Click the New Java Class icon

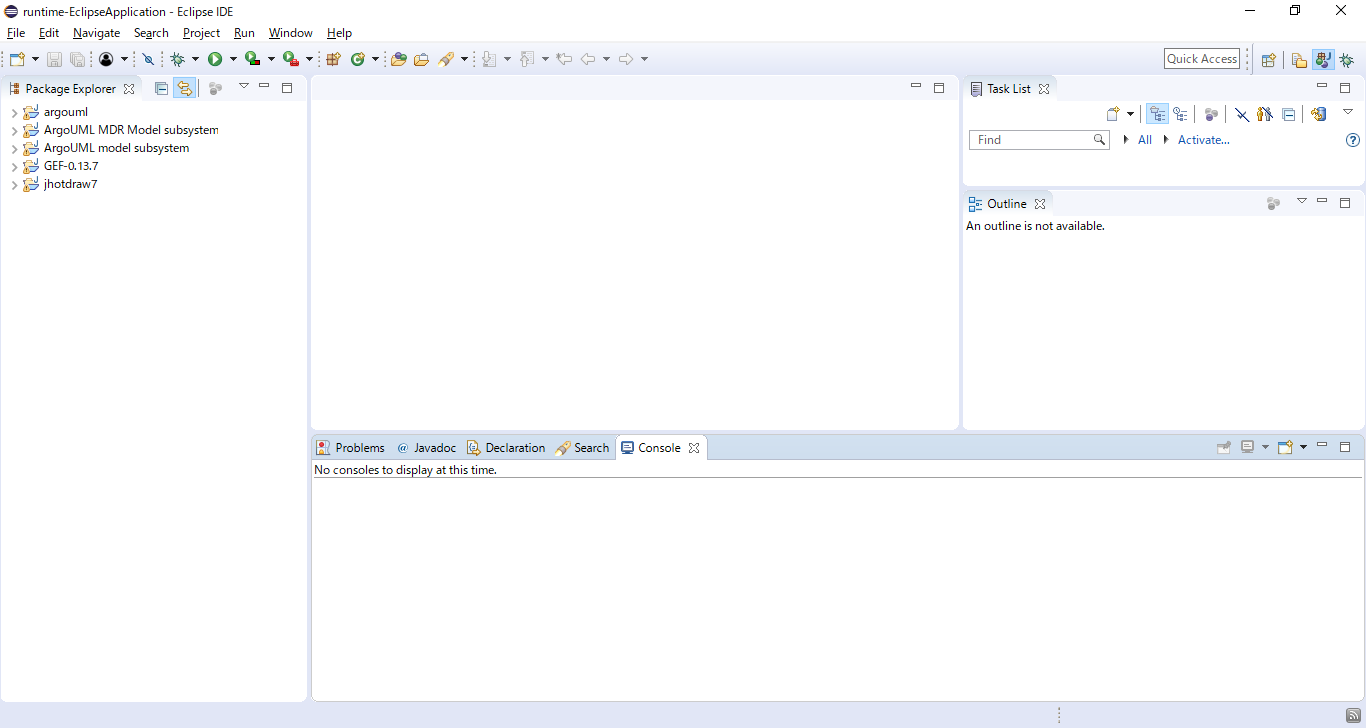coord(358,59)
